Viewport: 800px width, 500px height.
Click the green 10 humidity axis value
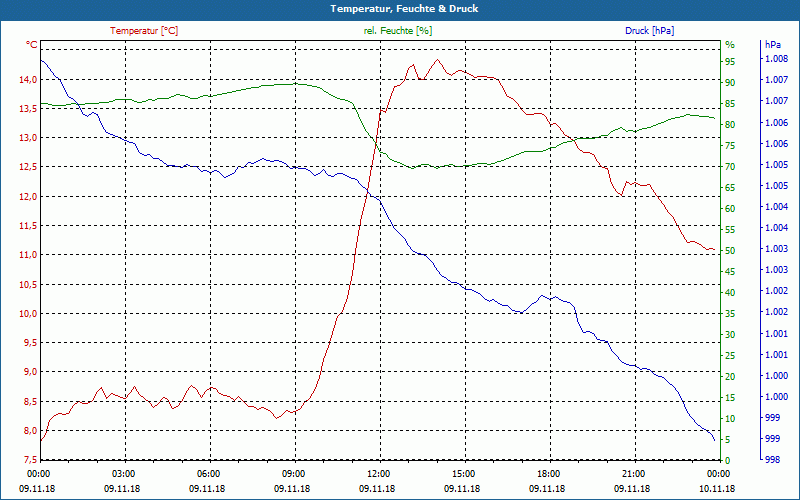(730, 418)
